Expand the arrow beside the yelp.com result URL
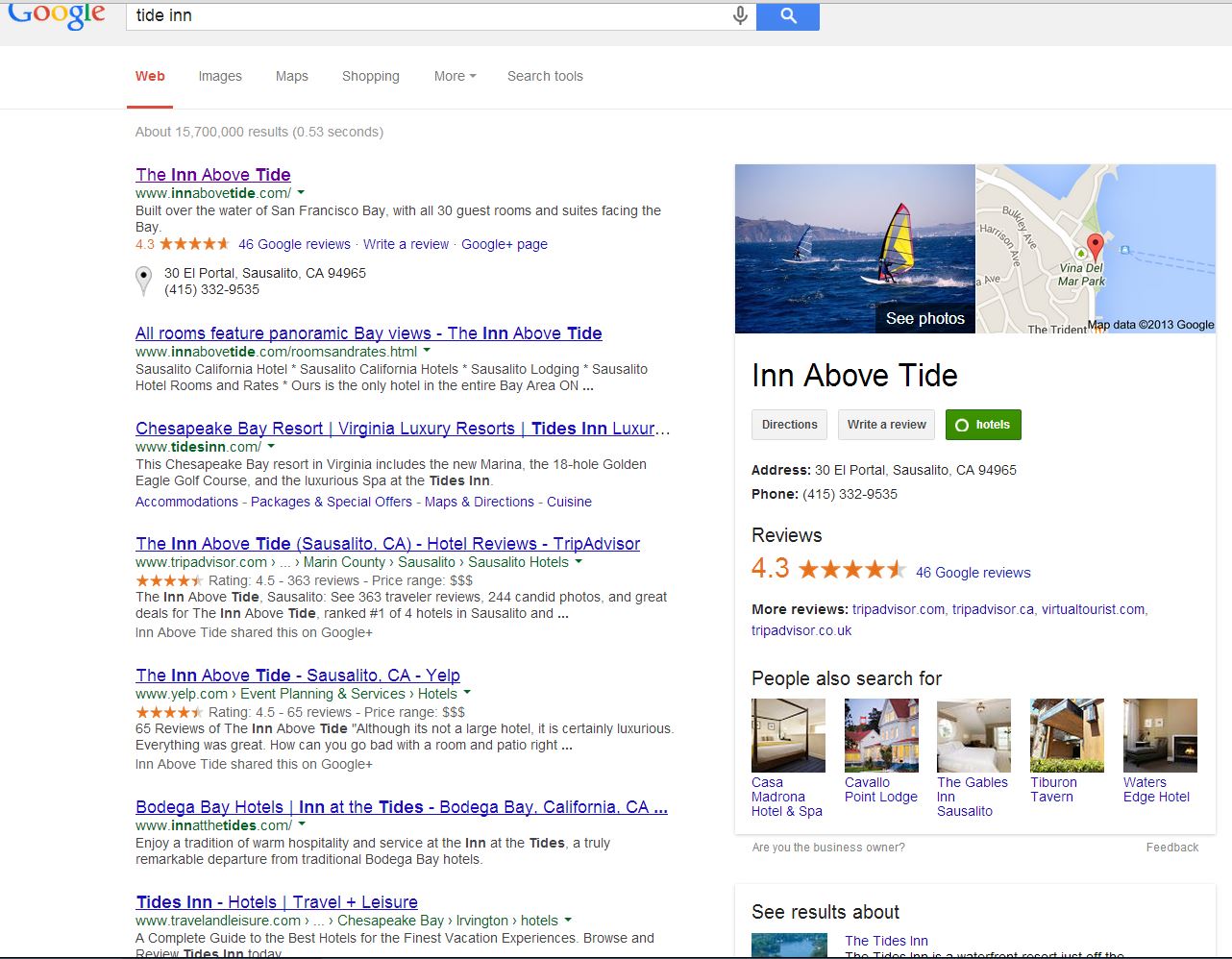Screen dimensions: 1232x959 coord(467,693)
